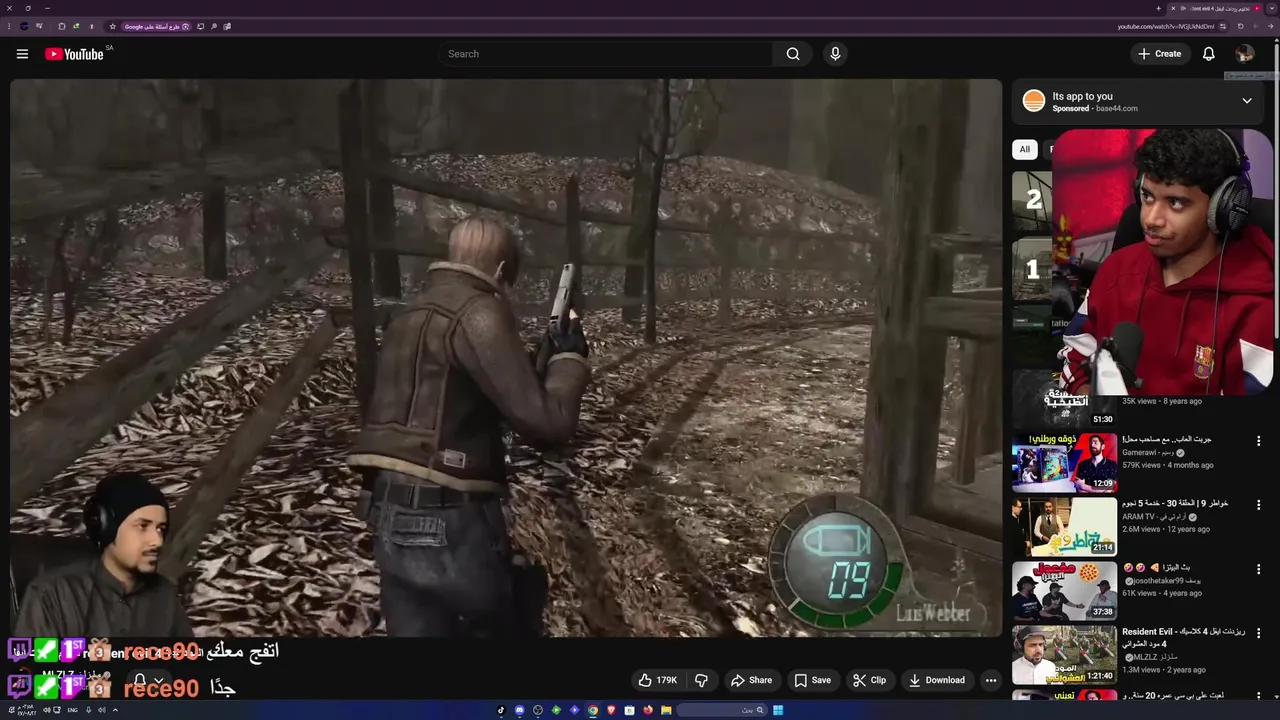Play the 12:09 Gamerawi video thumbnail

(x=1064, y=462)
